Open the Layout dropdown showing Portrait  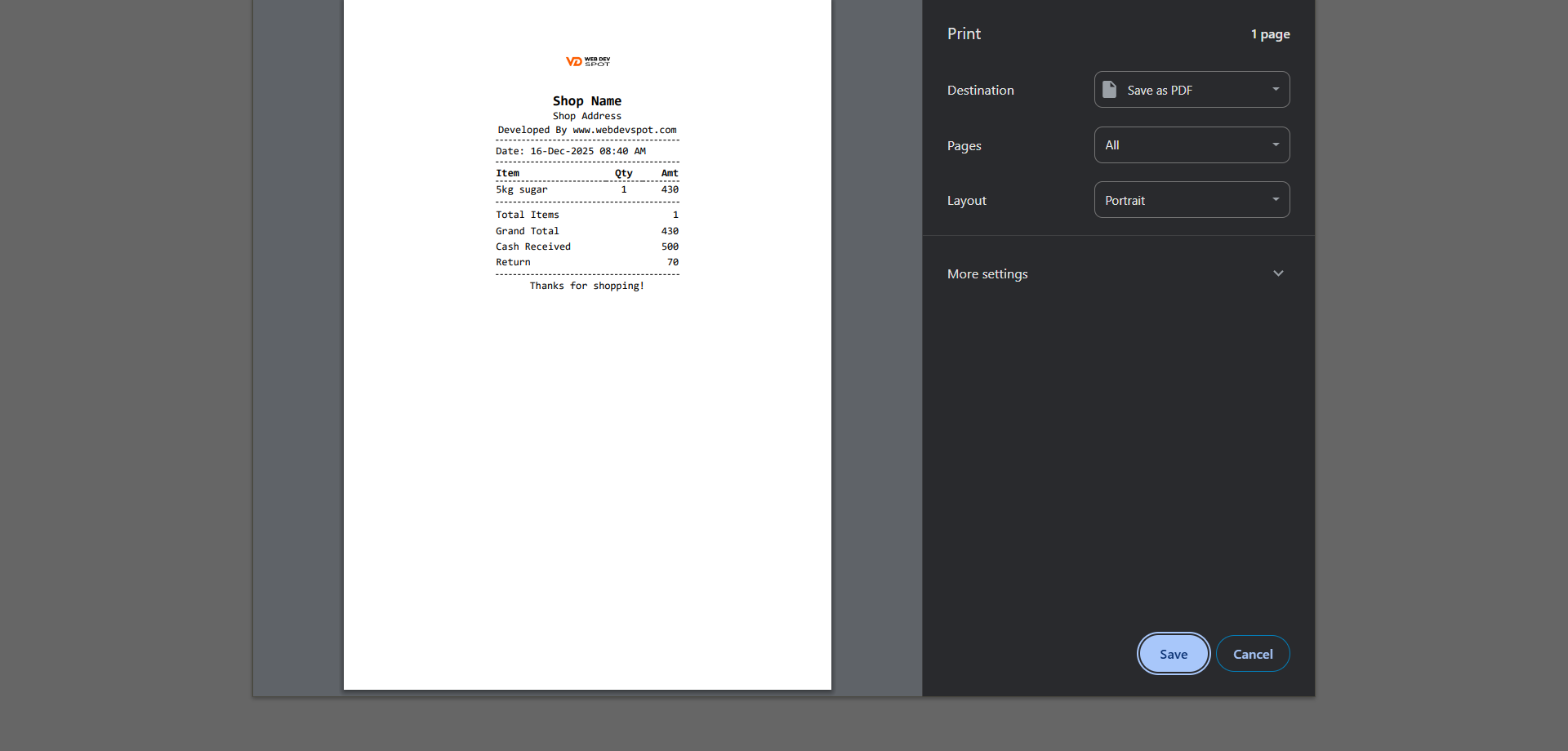(1192, 200)
